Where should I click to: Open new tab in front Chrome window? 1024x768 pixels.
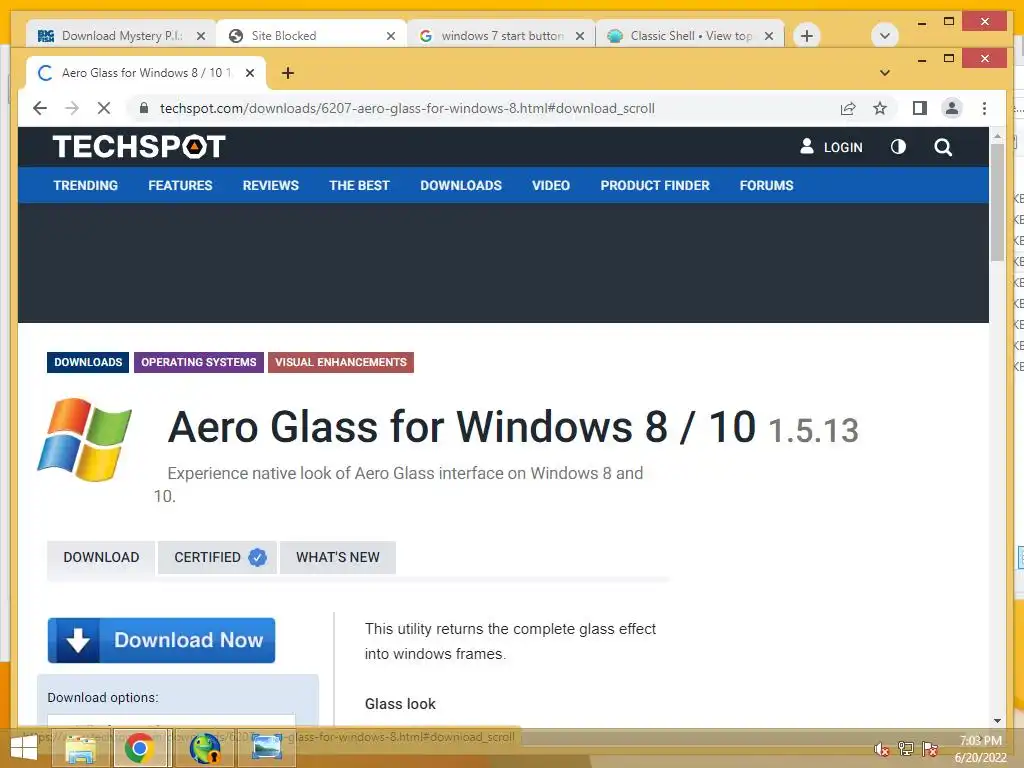click(288, 73)
